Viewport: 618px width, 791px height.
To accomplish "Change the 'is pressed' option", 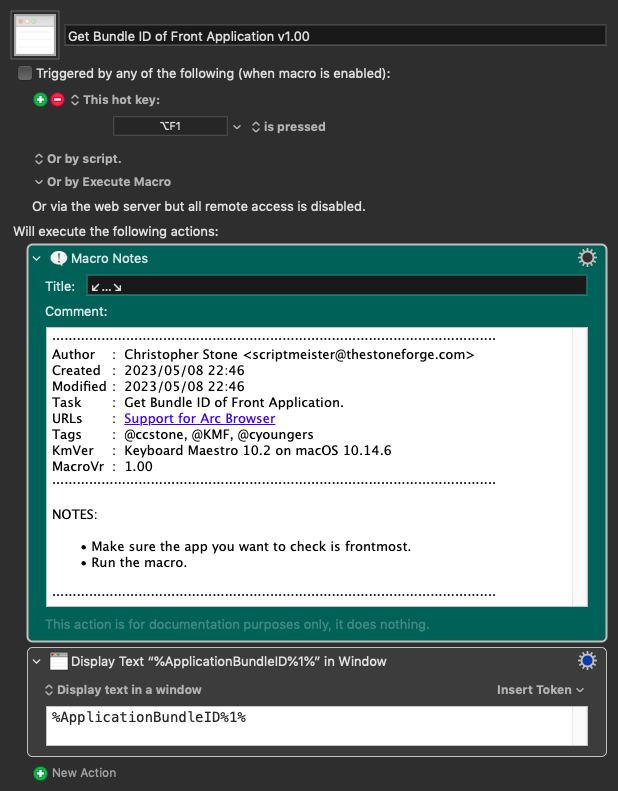I will [x=288, y=127].
